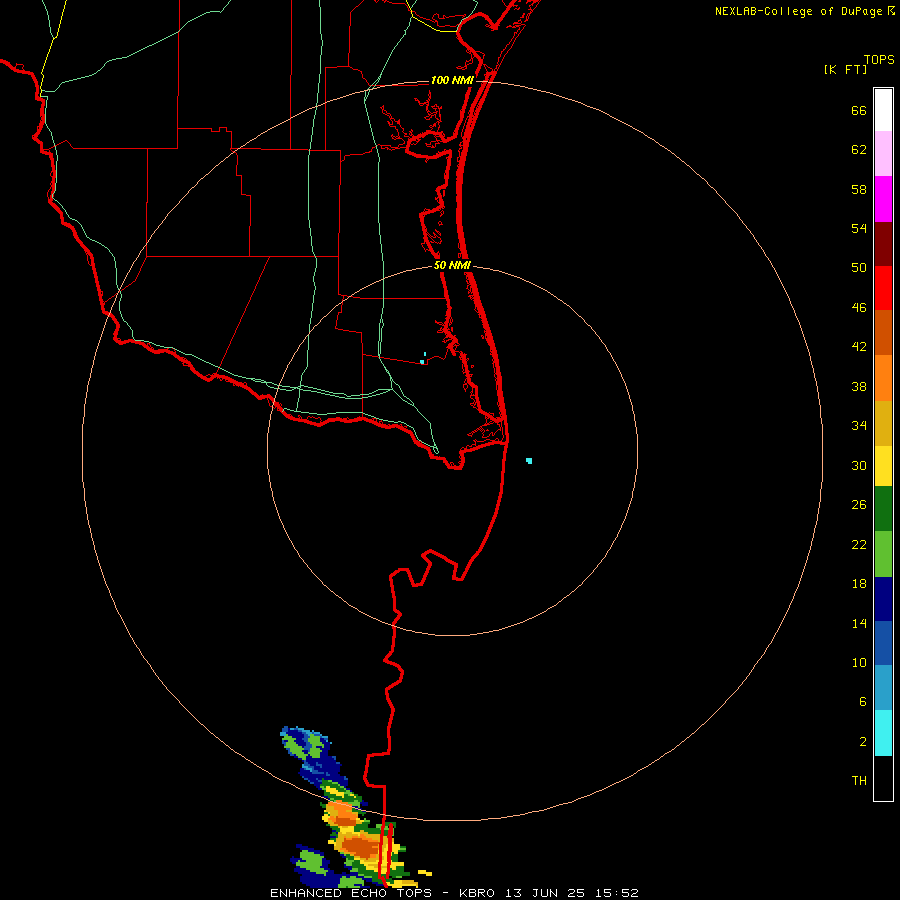Click the '66' legend value

pyautogui.click(x=859, y=111)
